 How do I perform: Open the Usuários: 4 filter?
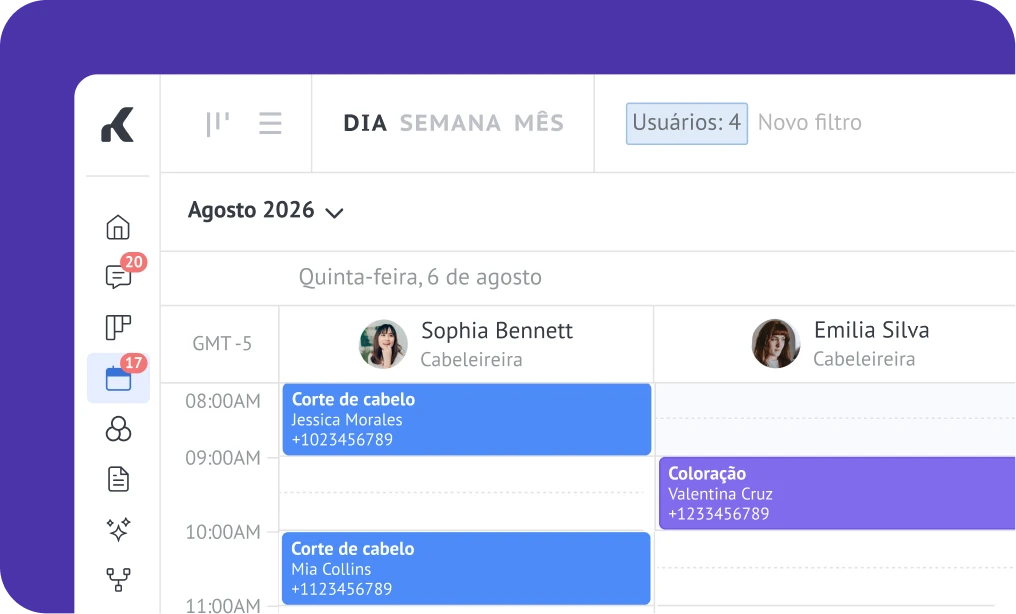click(686, 123)
